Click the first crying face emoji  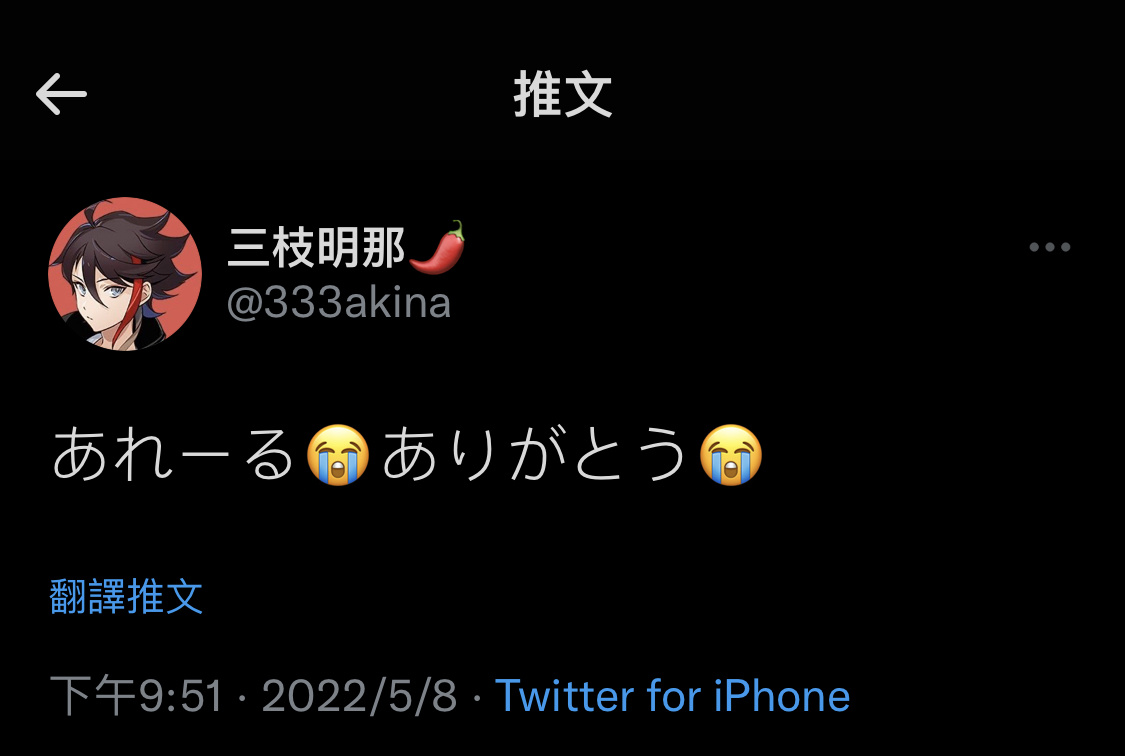338,455
